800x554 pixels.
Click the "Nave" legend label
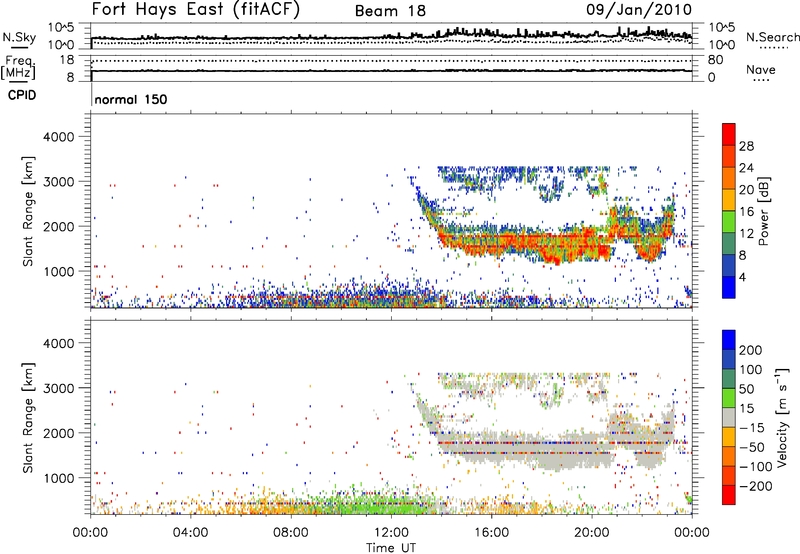[x=761, y=69]
